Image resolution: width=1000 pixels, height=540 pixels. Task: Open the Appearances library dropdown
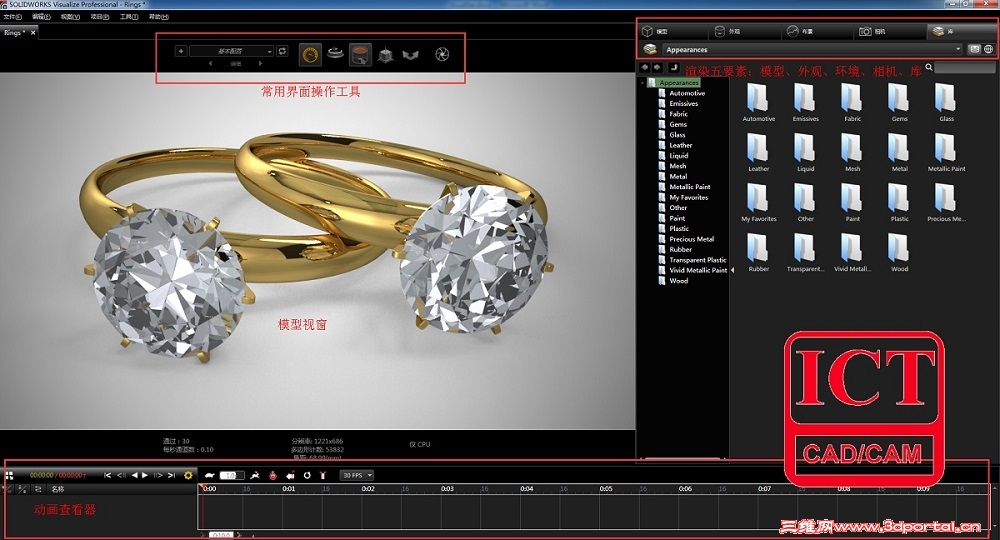tap(810, 49)
